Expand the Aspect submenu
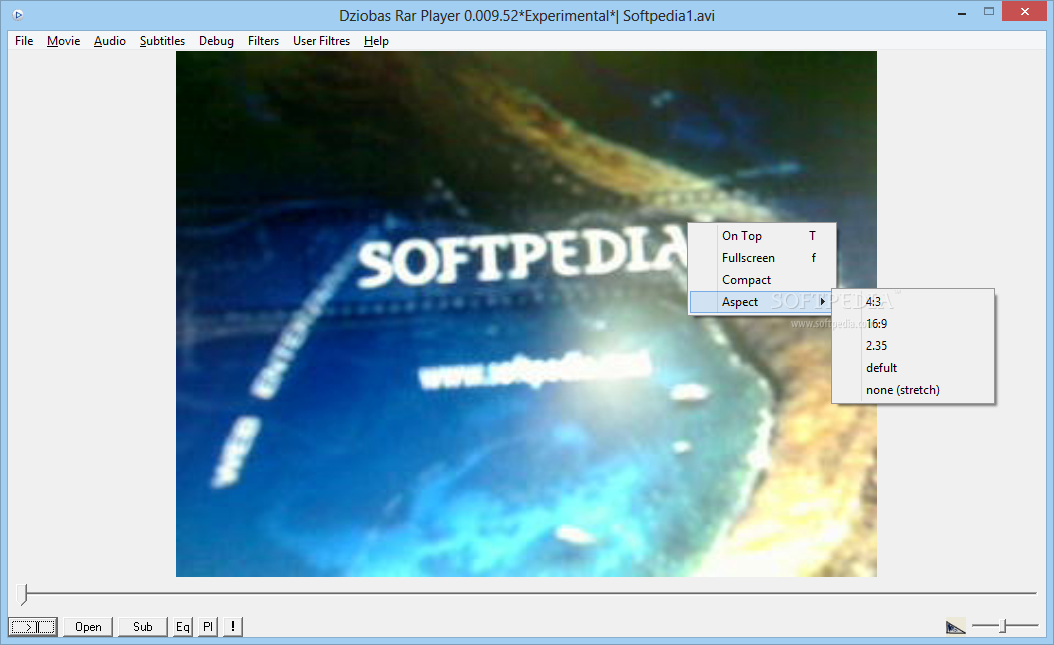The height and width of the screenshot is (645, 1054). 762,302
